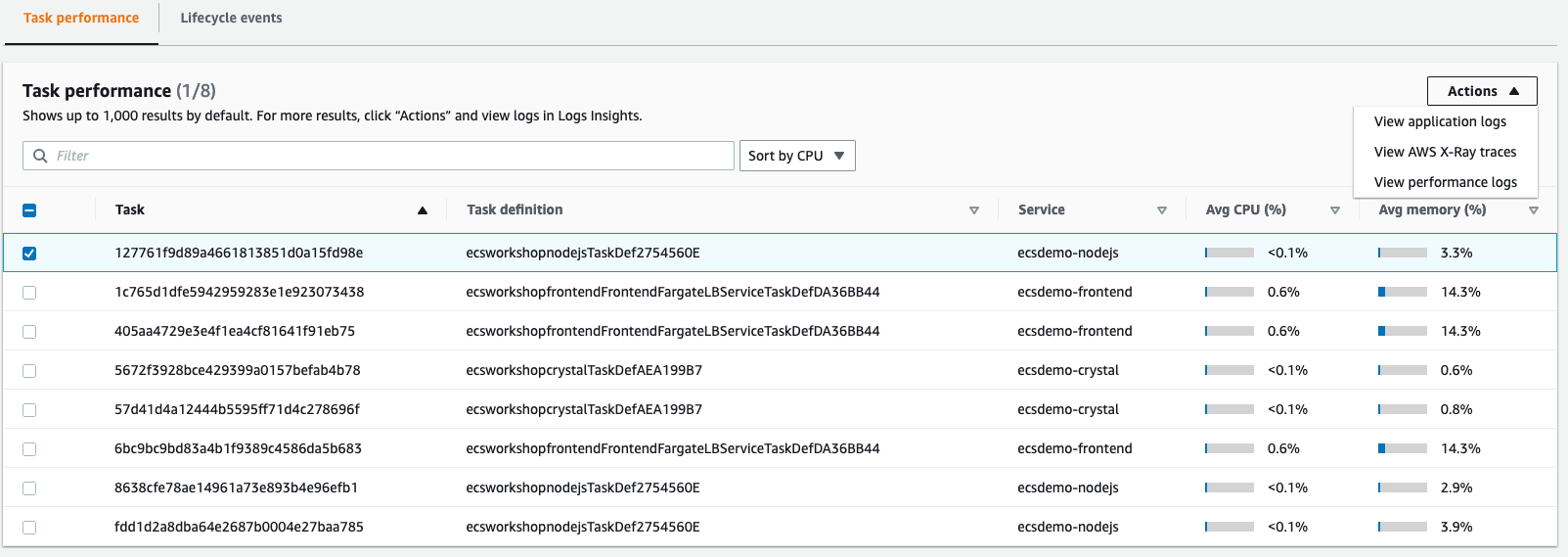Click CPU bar for task 8638cfe78ae1

pyautogui.click(x=1230, y=487)
